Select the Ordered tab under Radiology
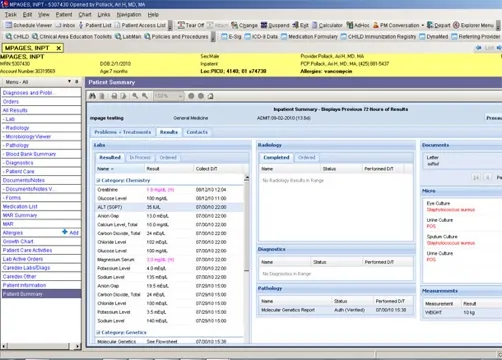 (306, 157)
